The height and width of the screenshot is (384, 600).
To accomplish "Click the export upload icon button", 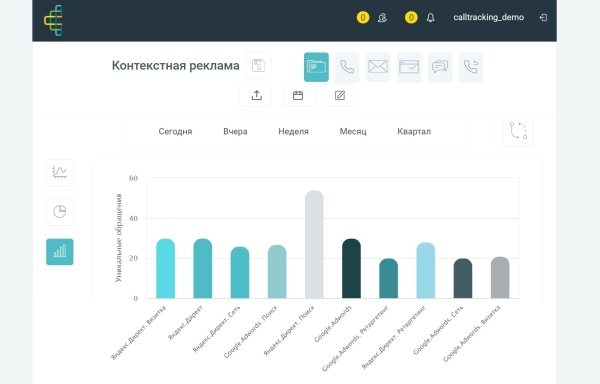I will point(256,95).
